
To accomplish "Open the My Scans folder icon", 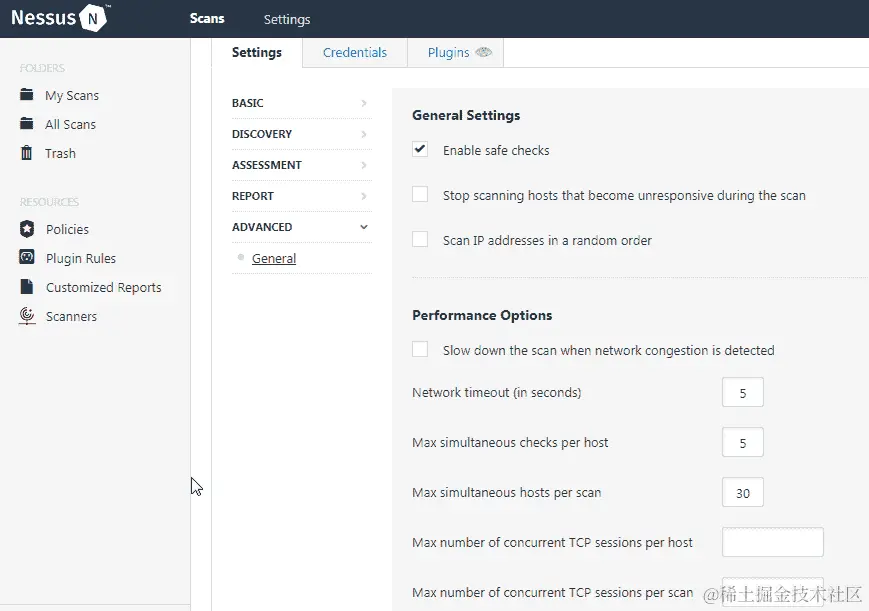I will click(27, 95).
